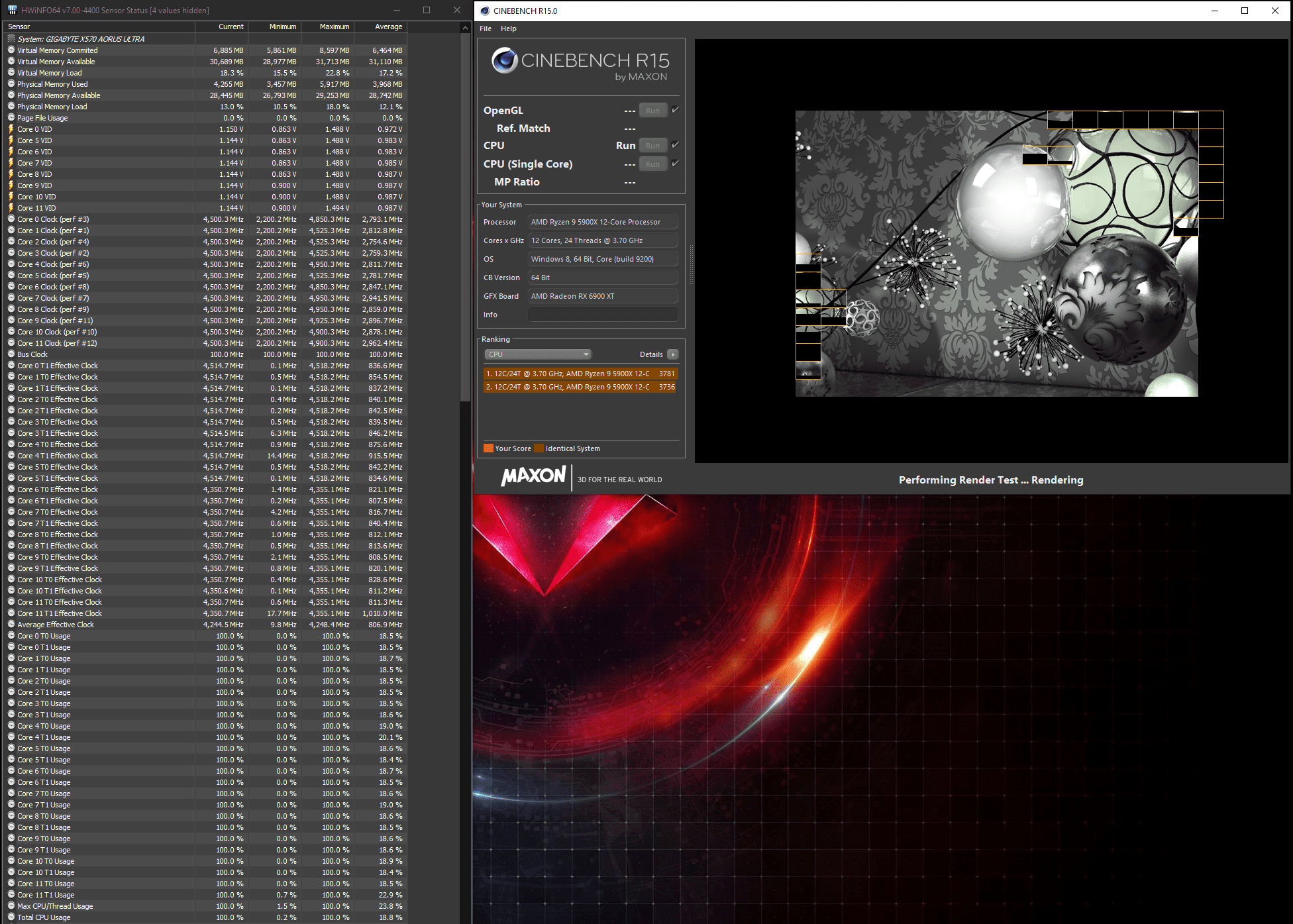Click the Cinebench logo sphere icon
This screenshot has height=924, width=1293.
[x=505, y=61]
